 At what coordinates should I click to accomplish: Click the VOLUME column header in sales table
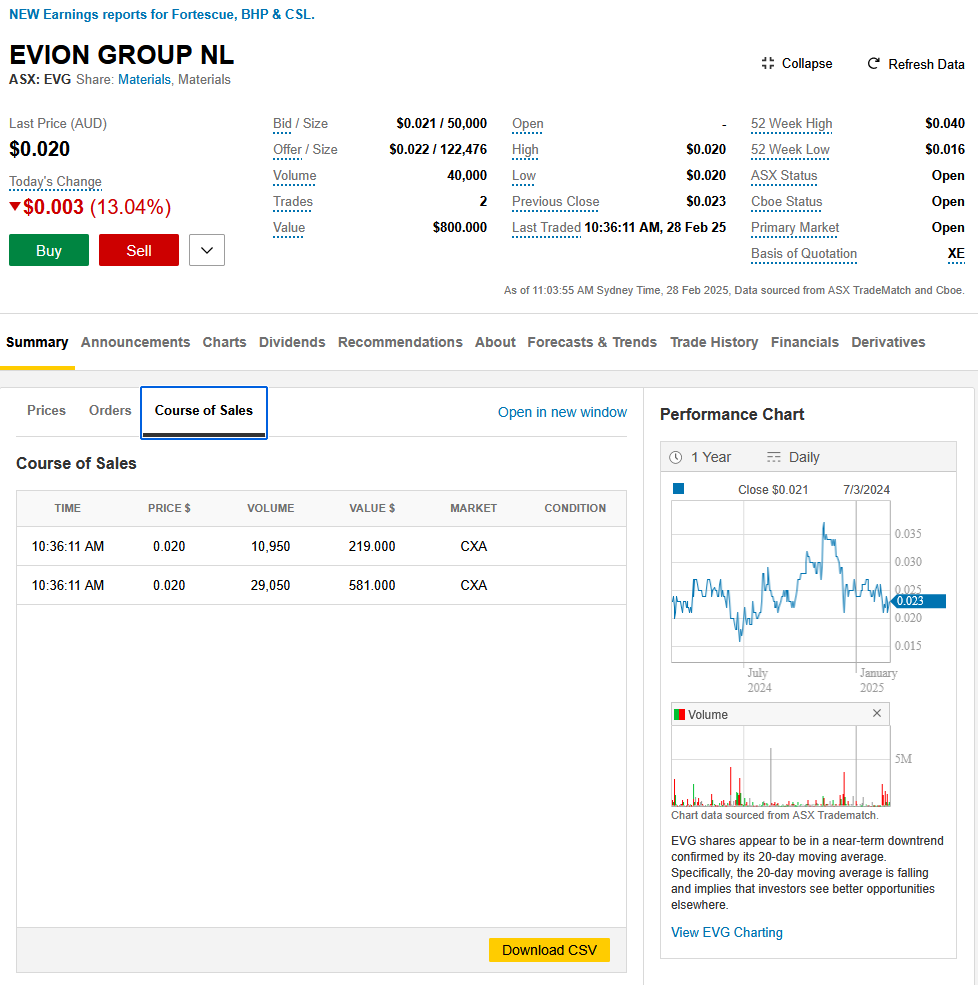click(x=271, y=508)
